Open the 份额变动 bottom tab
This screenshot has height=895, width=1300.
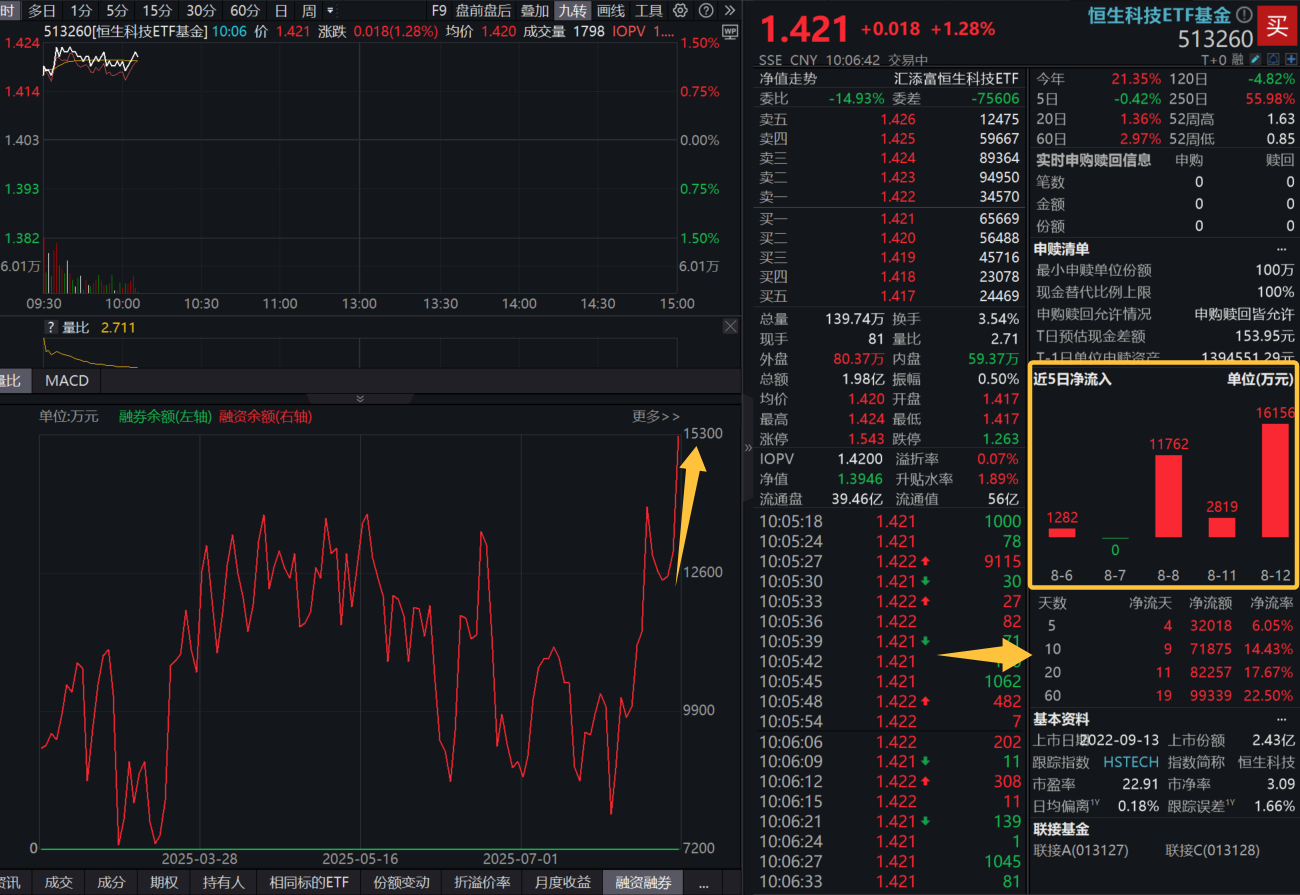[401, 883]
